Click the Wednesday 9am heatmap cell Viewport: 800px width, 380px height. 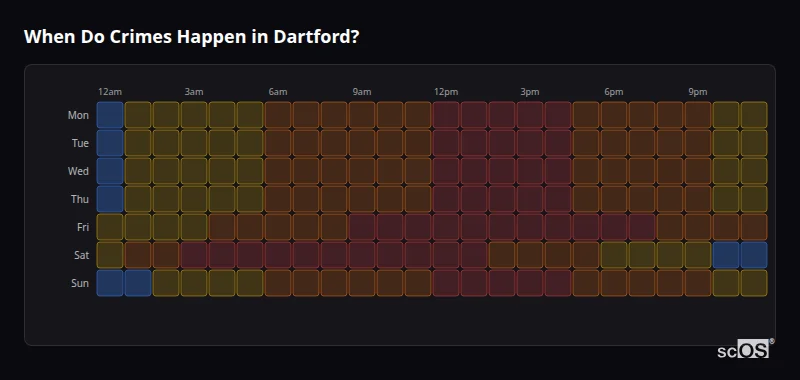point(362,171)
